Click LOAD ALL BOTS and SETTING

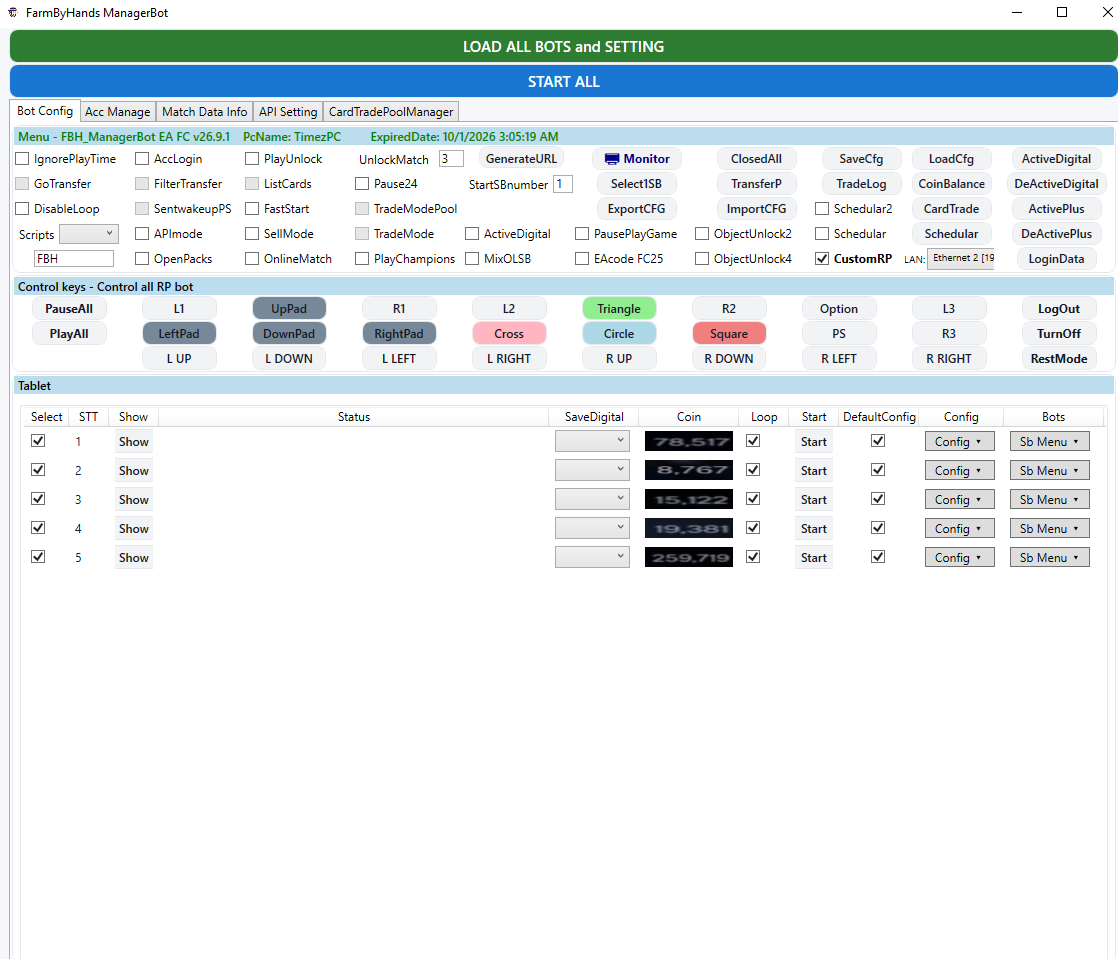[563, 46]
